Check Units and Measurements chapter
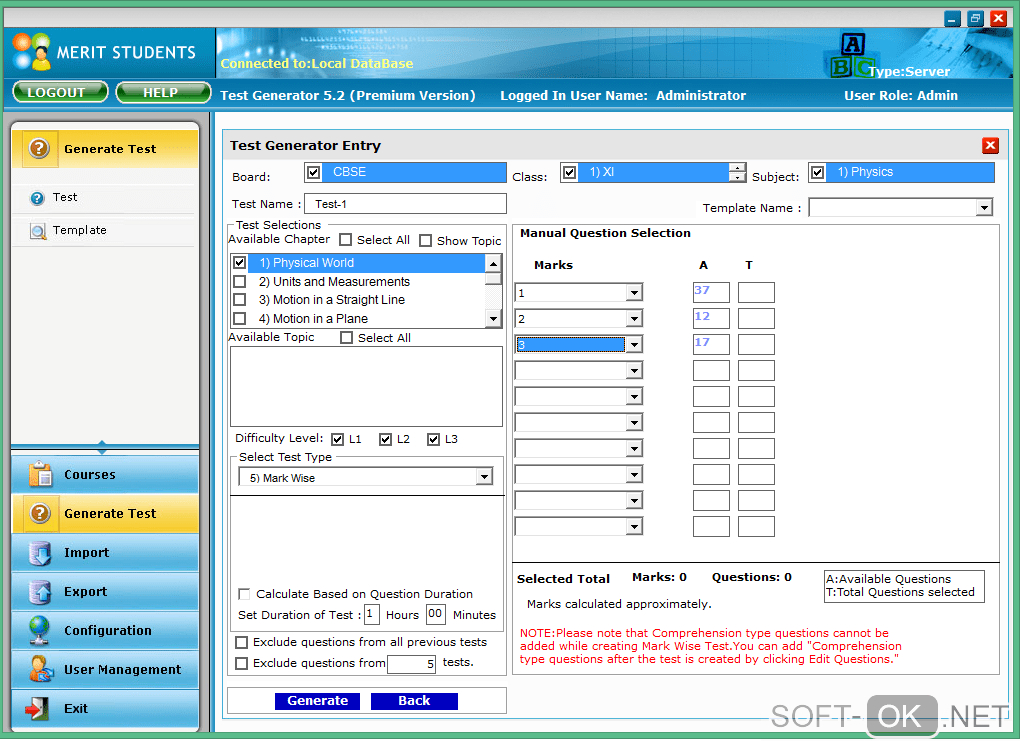Image resolution: width=1020 pixels, height=741 pixels. 239,282
